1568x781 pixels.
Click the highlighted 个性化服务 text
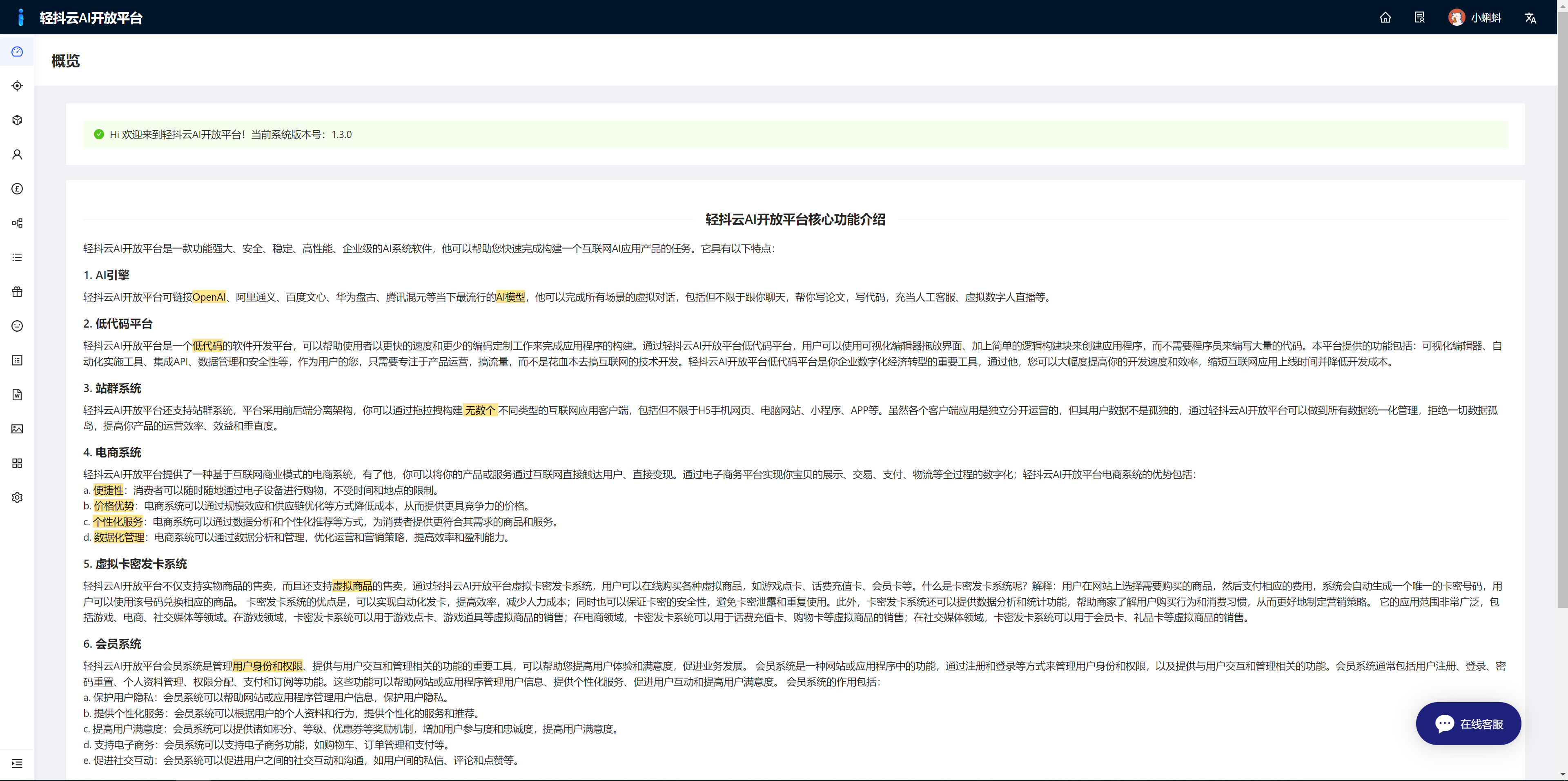pos(118,522)
